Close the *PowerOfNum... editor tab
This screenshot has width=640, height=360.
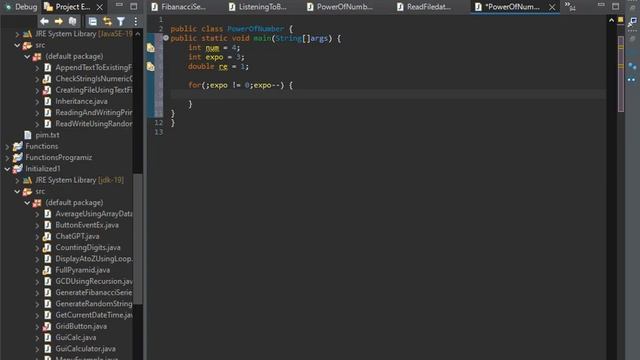pyautogui.click(x=552, y=7)
